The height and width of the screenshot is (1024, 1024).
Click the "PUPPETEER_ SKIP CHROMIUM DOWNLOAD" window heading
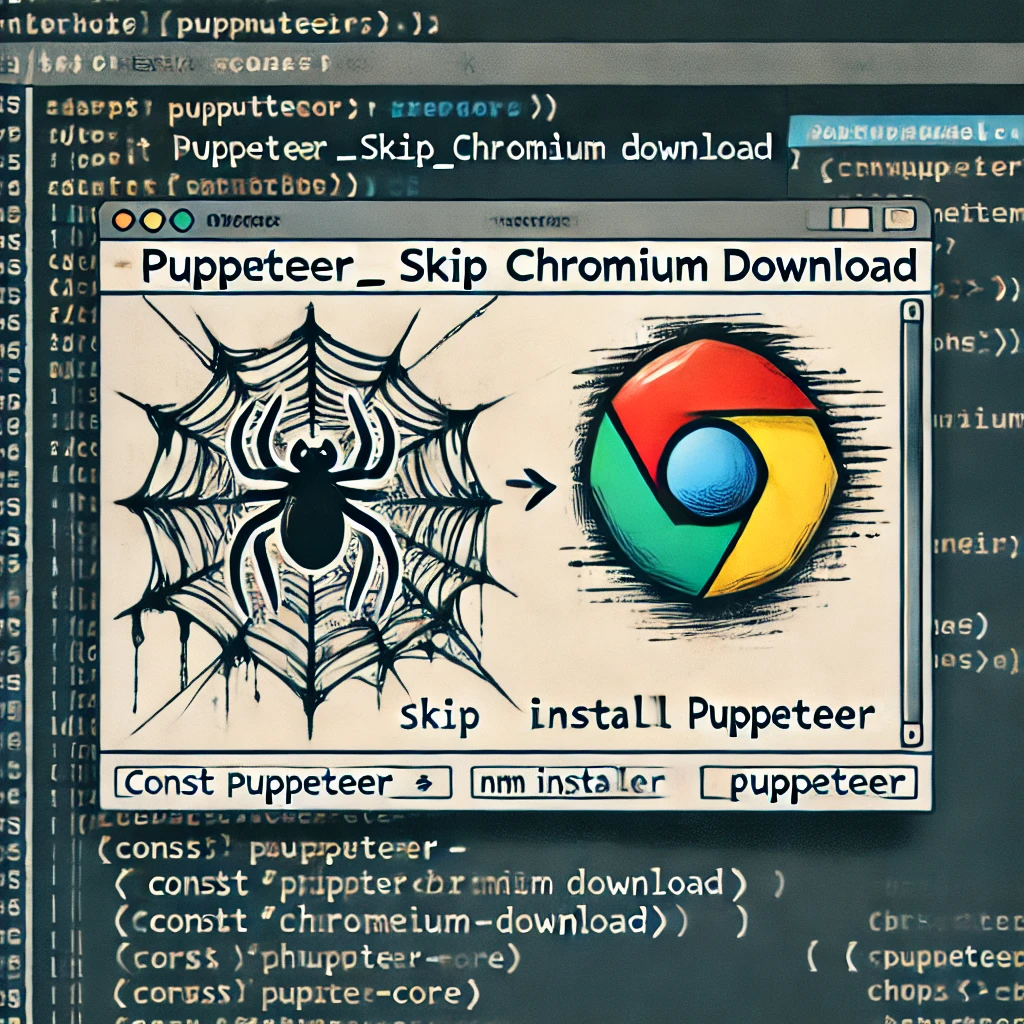click(x=528, y=267)
